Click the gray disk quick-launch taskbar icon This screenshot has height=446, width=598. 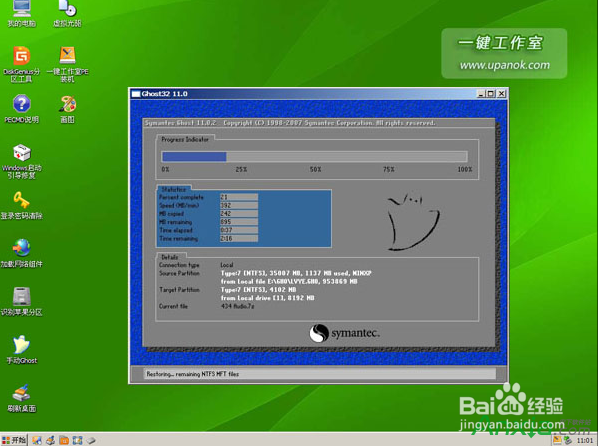[x=91, y=440]
